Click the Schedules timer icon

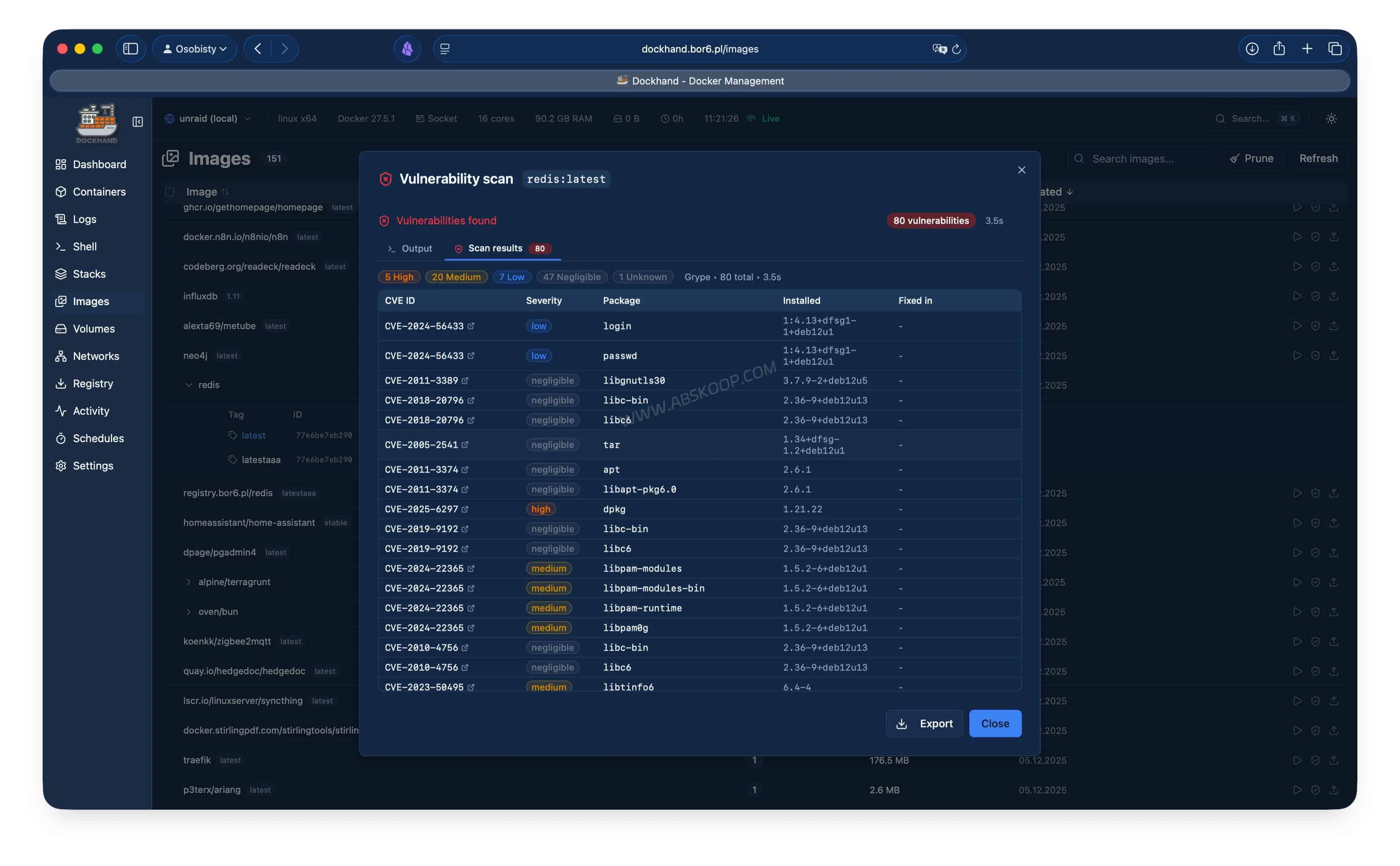[61, 439]
